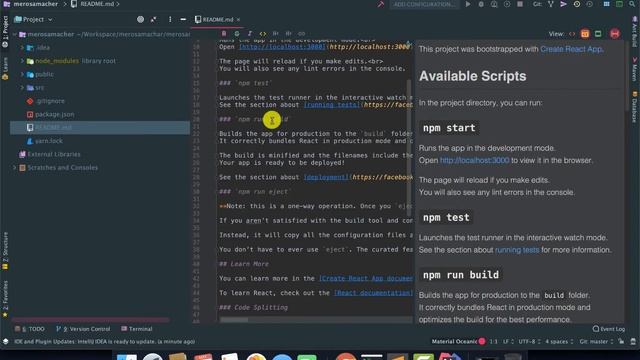Toggle read-only lock icon in status bar
The image size is (640, 360).
pos(621,341)
